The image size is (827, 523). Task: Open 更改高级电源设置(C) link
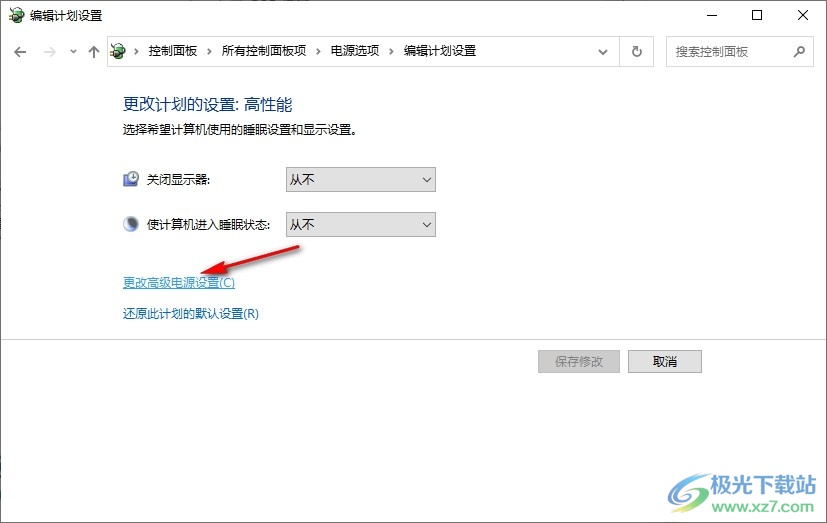point(179,283)
